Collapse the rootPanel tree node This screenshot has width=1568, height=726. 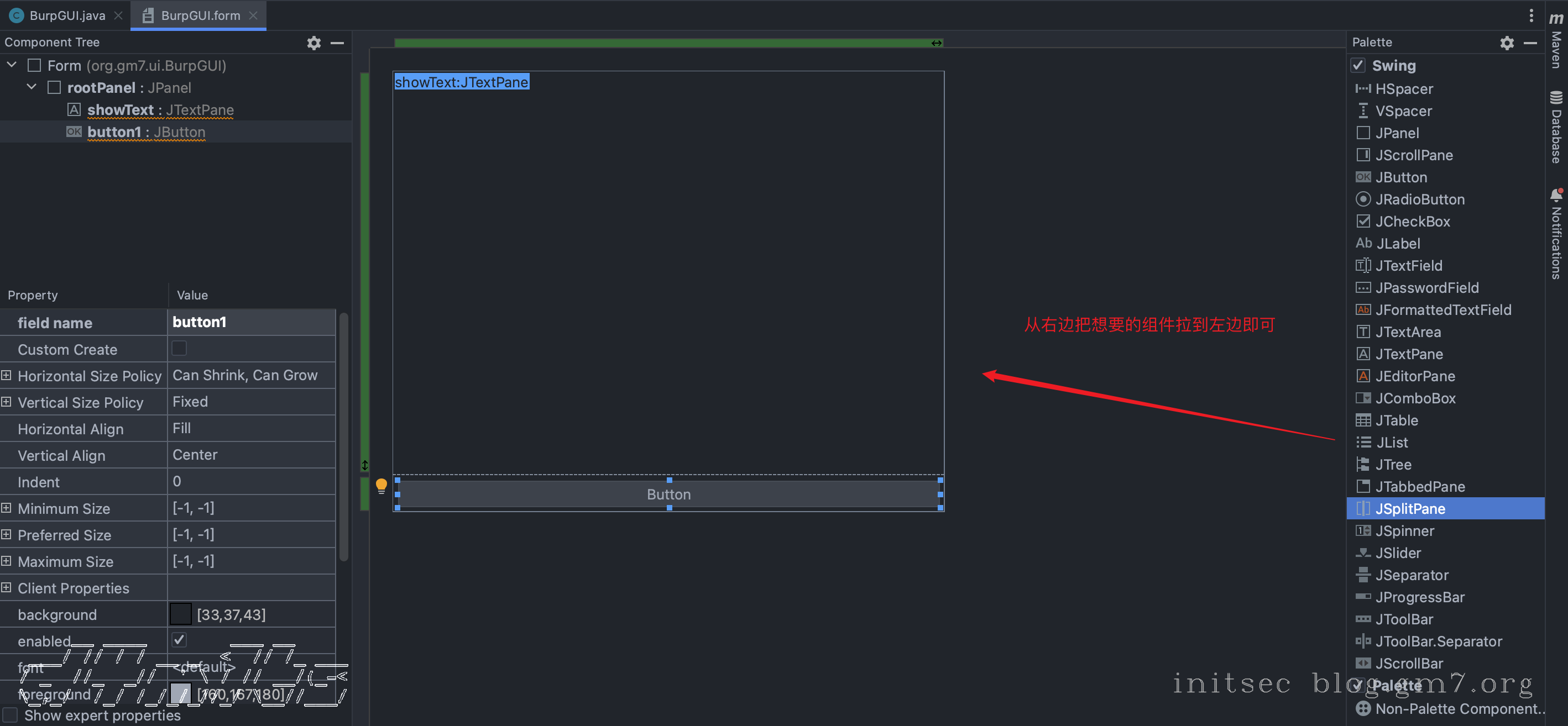(x=32, y=87)
